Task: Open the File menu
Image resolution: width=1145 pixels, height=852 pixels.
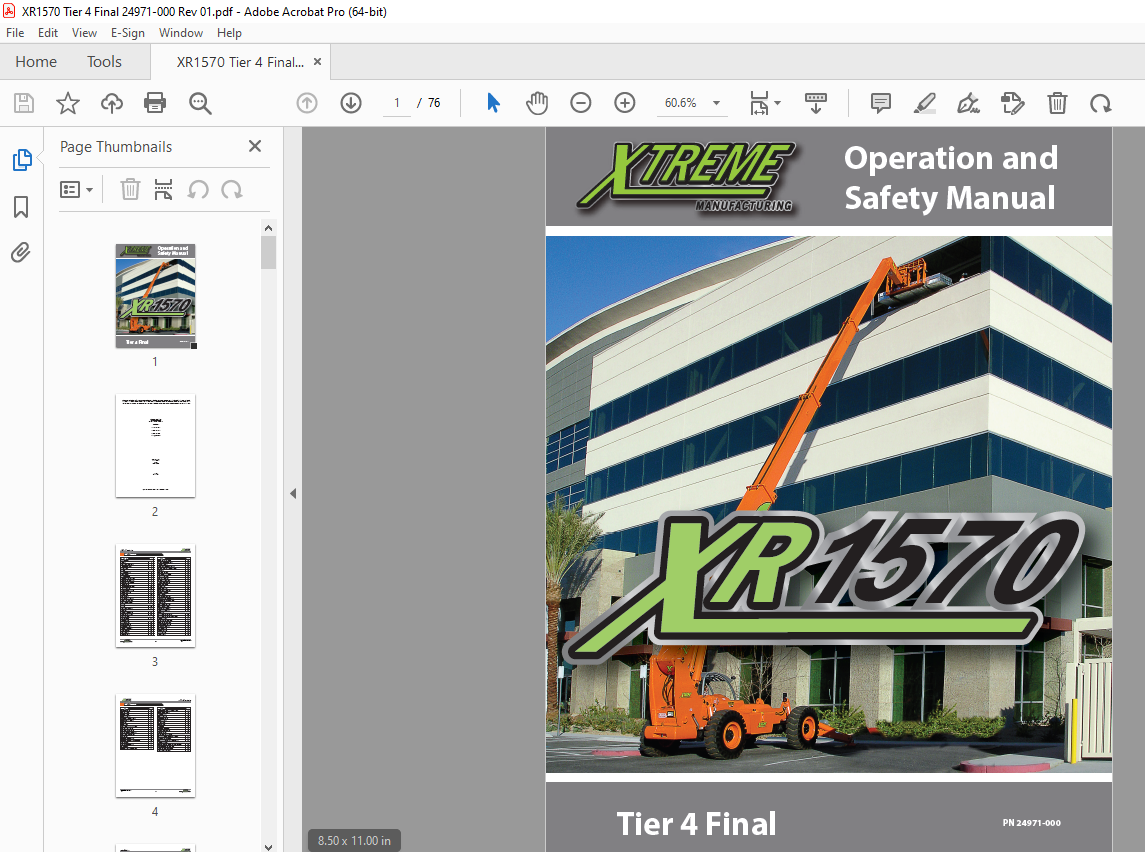Action: coord(15,33)
